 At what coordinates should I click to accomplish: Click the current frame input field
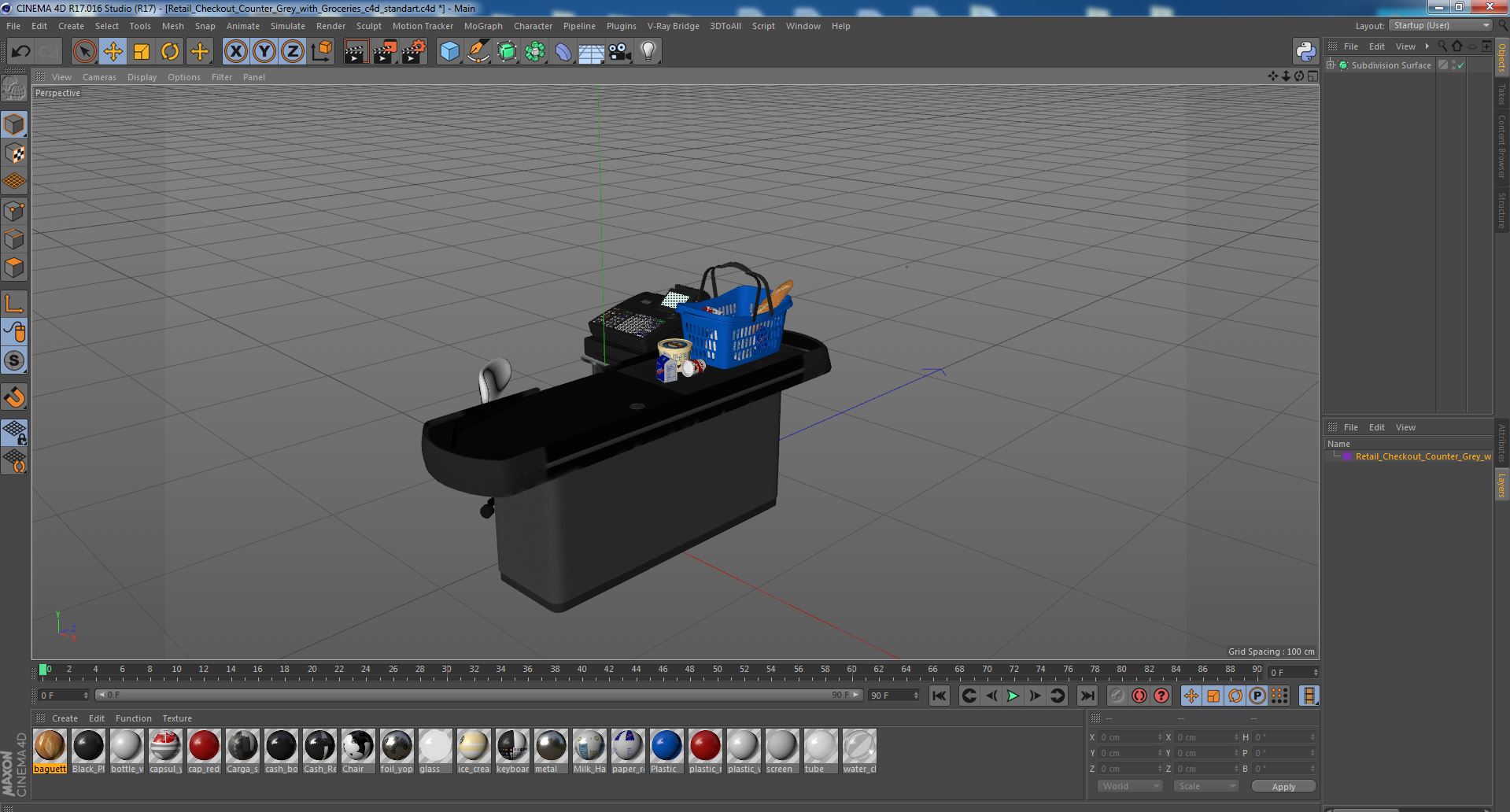coord(63,696)
